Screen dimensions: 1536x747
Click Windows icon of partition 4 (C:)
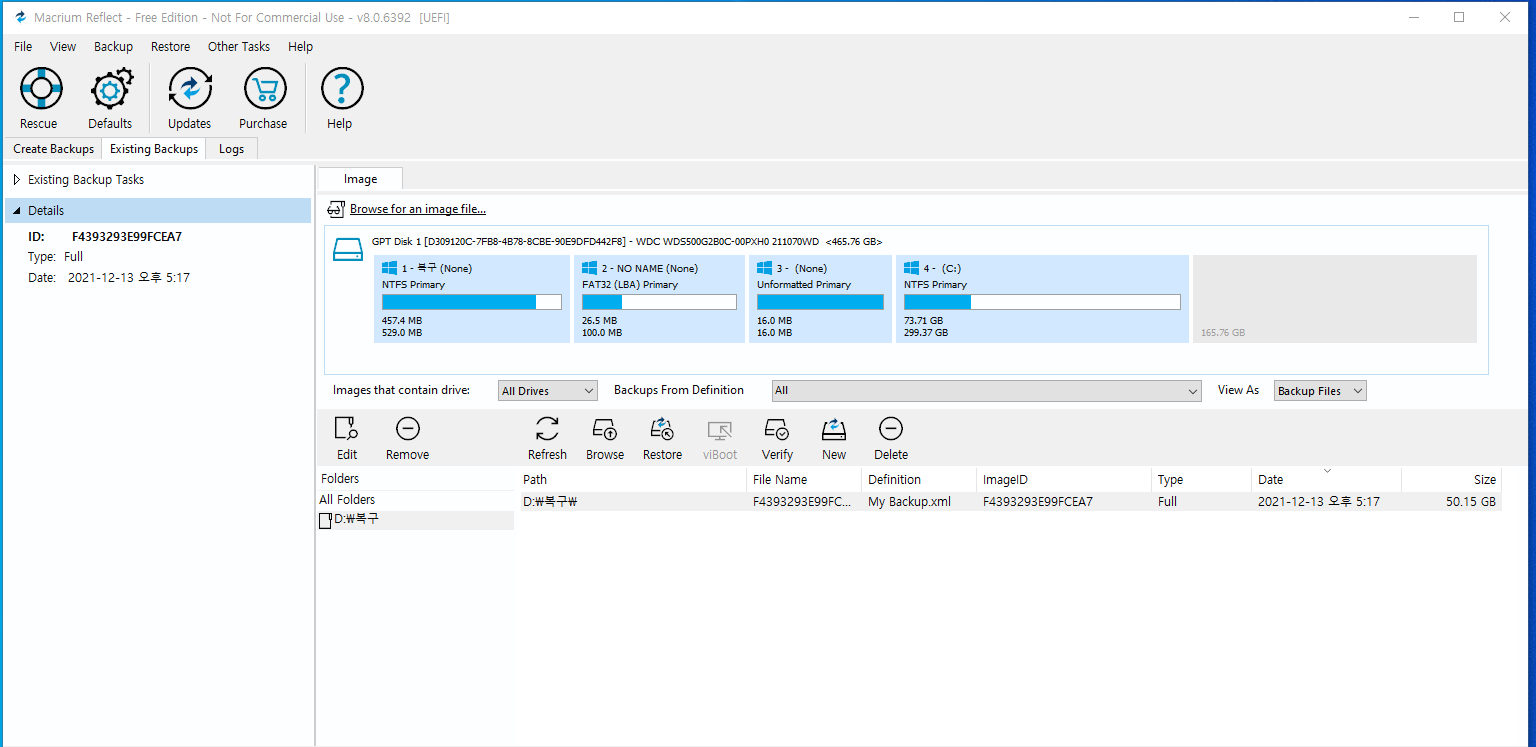912,268
